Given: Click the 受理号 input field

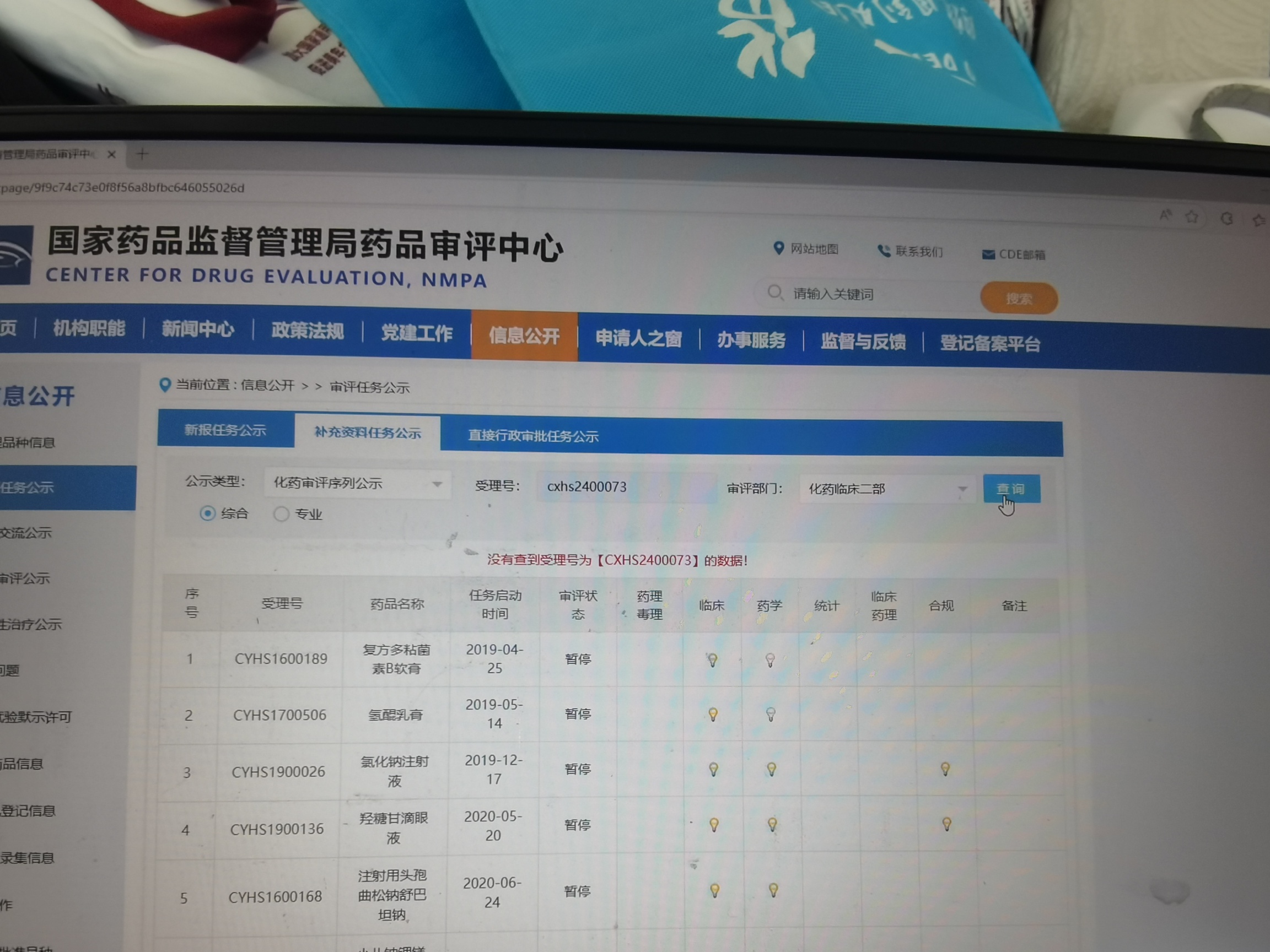Looking at the screenshot, I should [626, 486].
